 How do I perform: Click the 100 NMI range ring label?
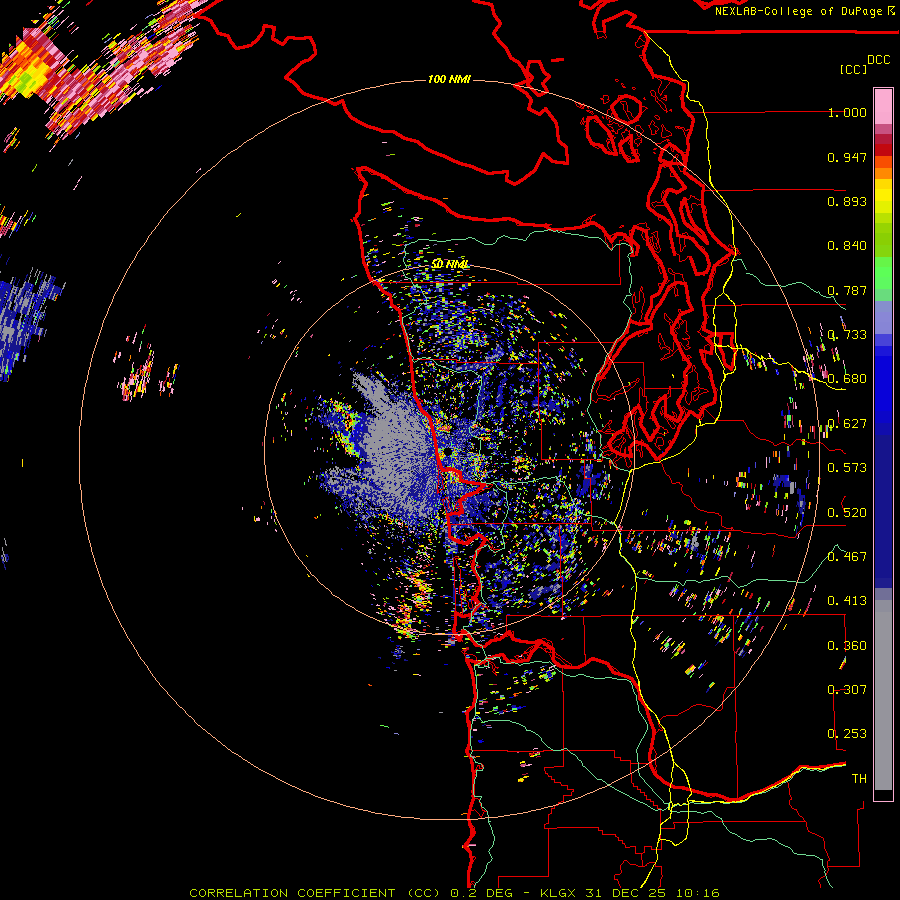pos(449,79)
